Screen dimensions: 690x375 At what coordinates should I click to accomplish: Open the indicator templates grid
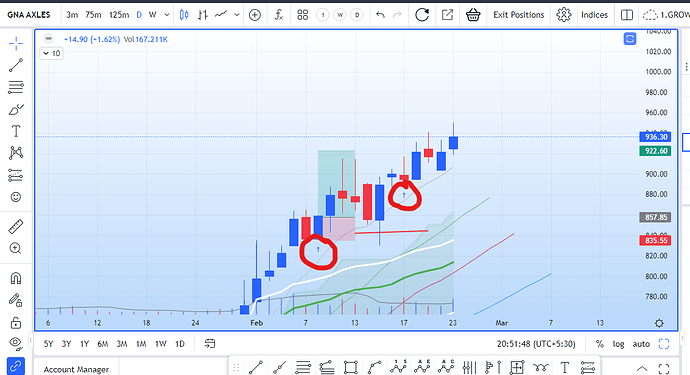303,15
